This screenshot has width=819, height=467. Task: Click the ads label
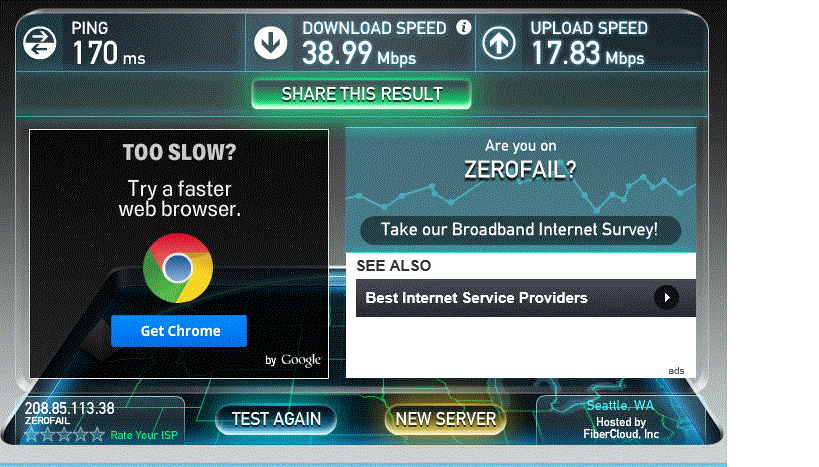click(676, 370)
